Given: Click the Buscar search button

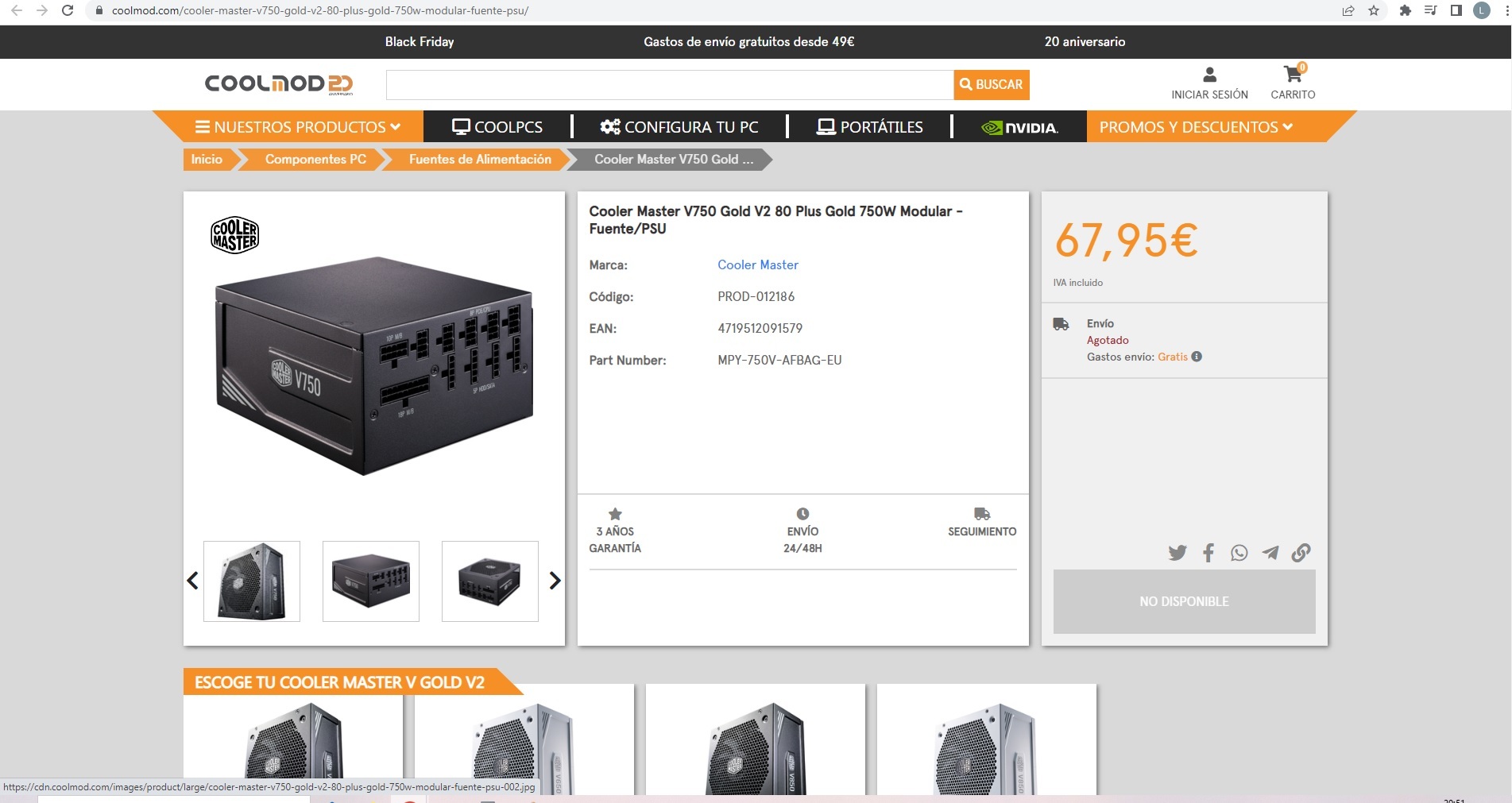Looking at the screenshot, I should coord(991,84).
